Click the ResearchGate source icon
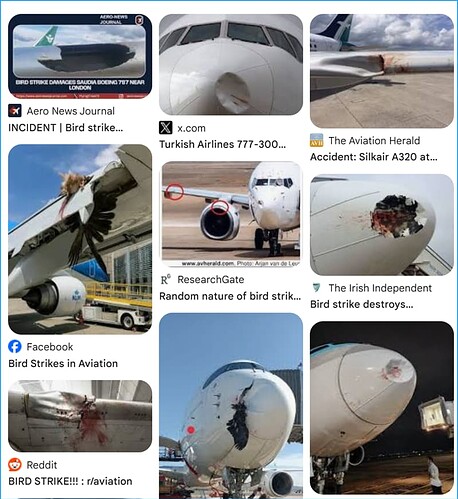Viewport: 458px width, 499px height. click(166, 279)
